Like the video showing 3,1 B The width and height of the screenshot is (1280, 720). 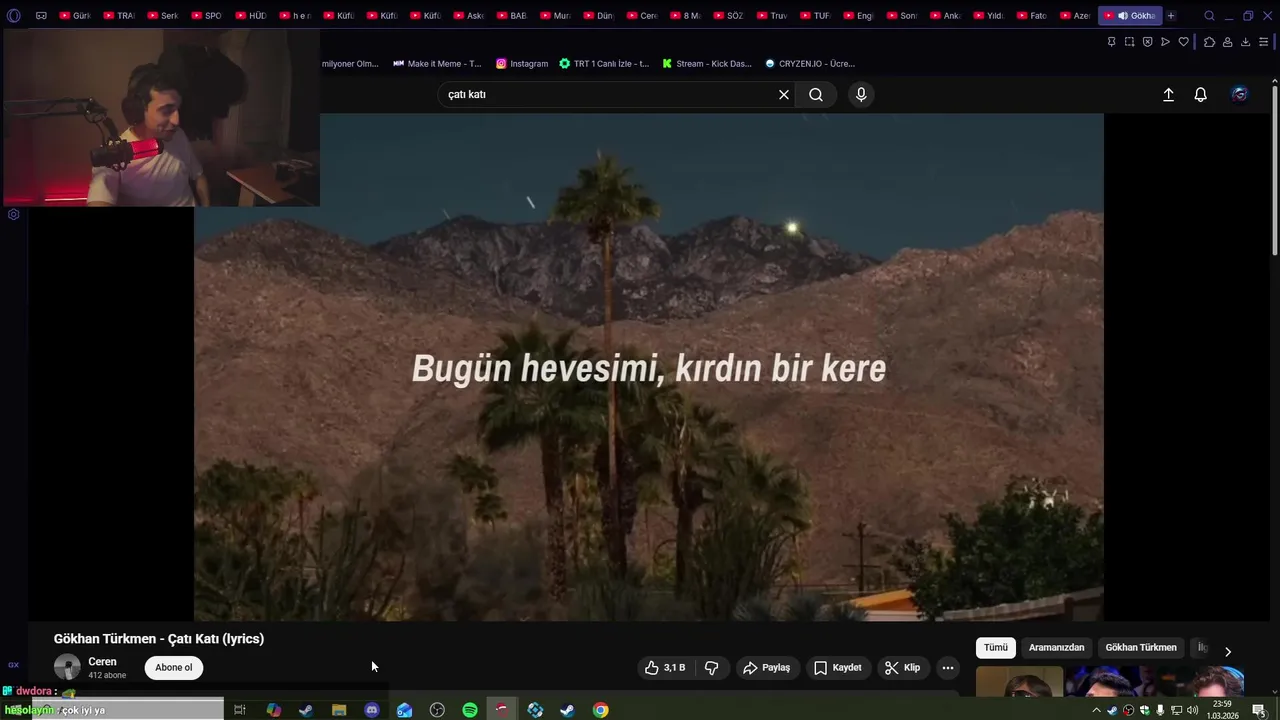665,668
